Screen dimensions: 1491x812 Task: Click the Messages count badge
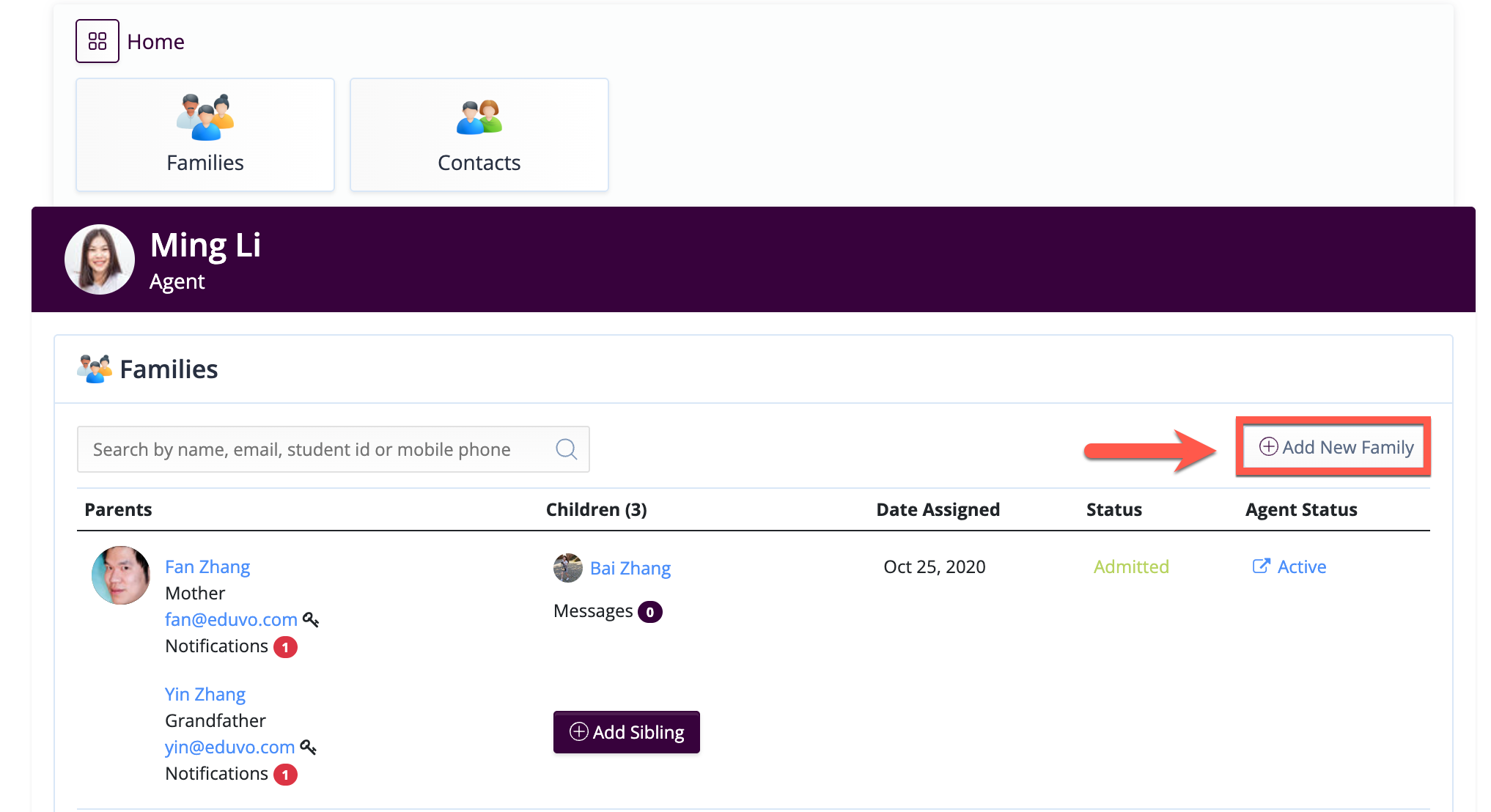[649, 612]
